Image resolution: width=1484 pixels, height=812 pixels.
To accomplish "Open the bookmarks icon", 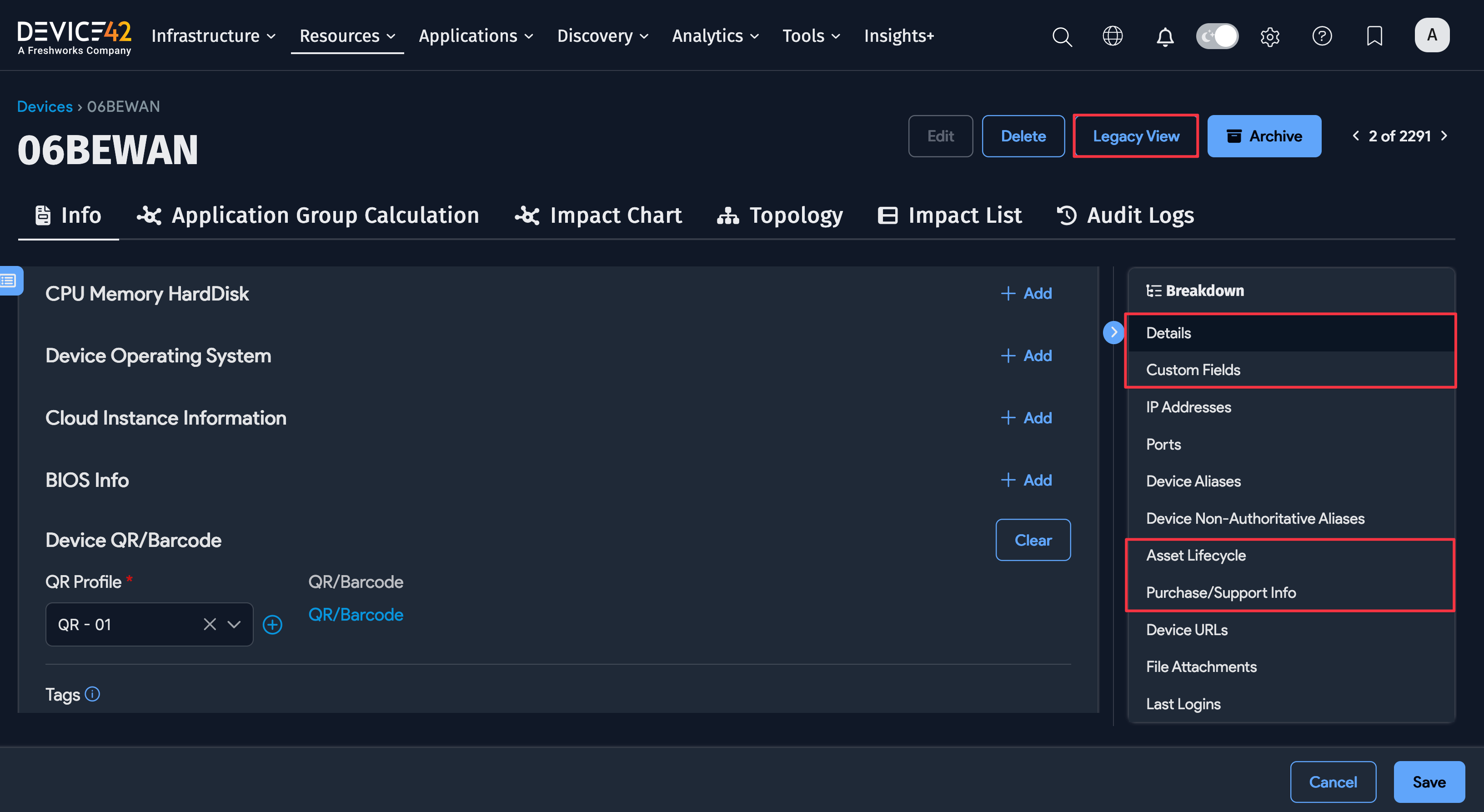I will (1374, 36).
